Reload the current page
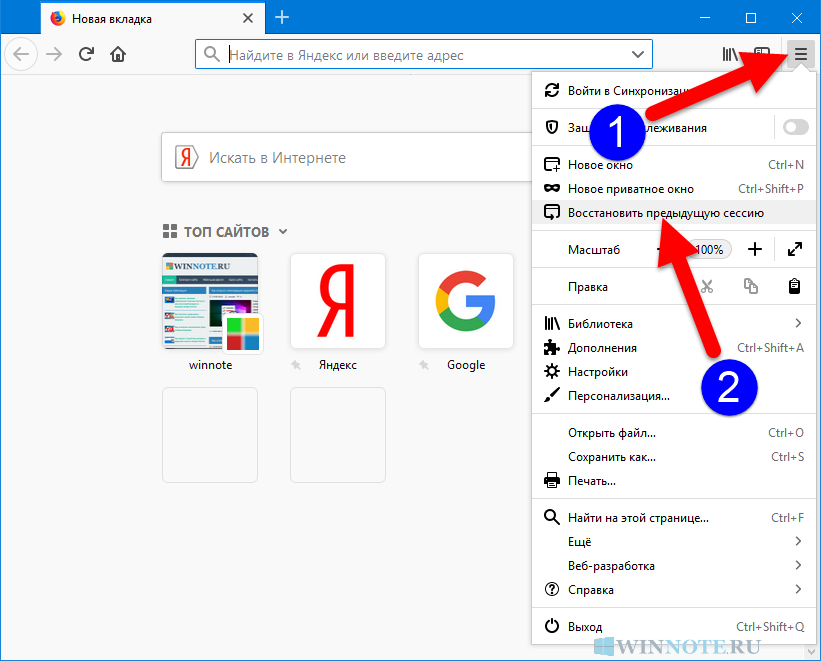 (86, 53)
